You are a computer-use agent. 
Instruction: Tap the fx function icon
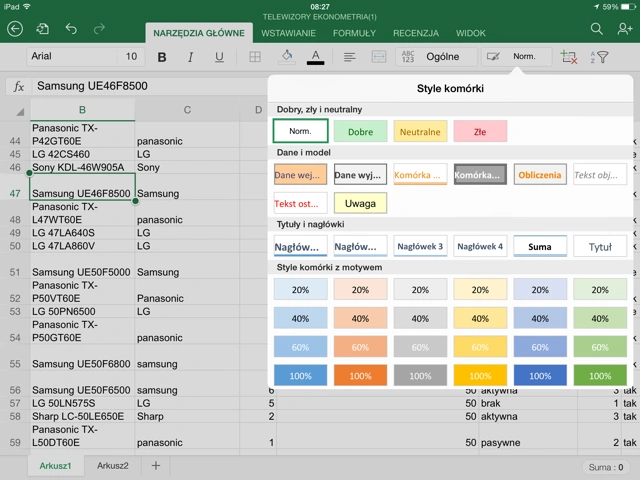click(x=19, y=86)
